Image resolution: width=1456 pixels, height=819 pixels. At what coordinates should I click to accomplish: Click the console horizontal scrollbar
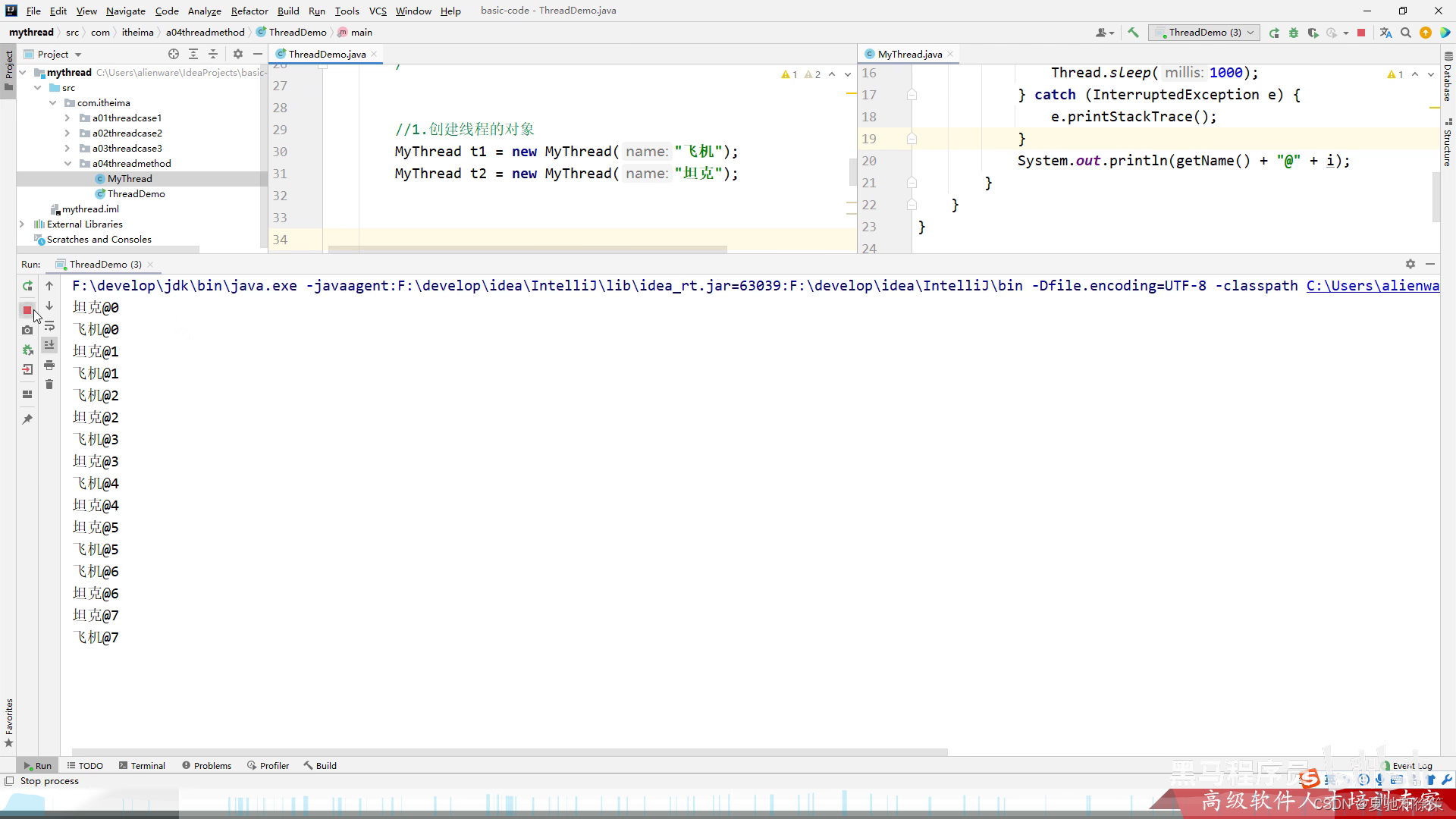508,752
